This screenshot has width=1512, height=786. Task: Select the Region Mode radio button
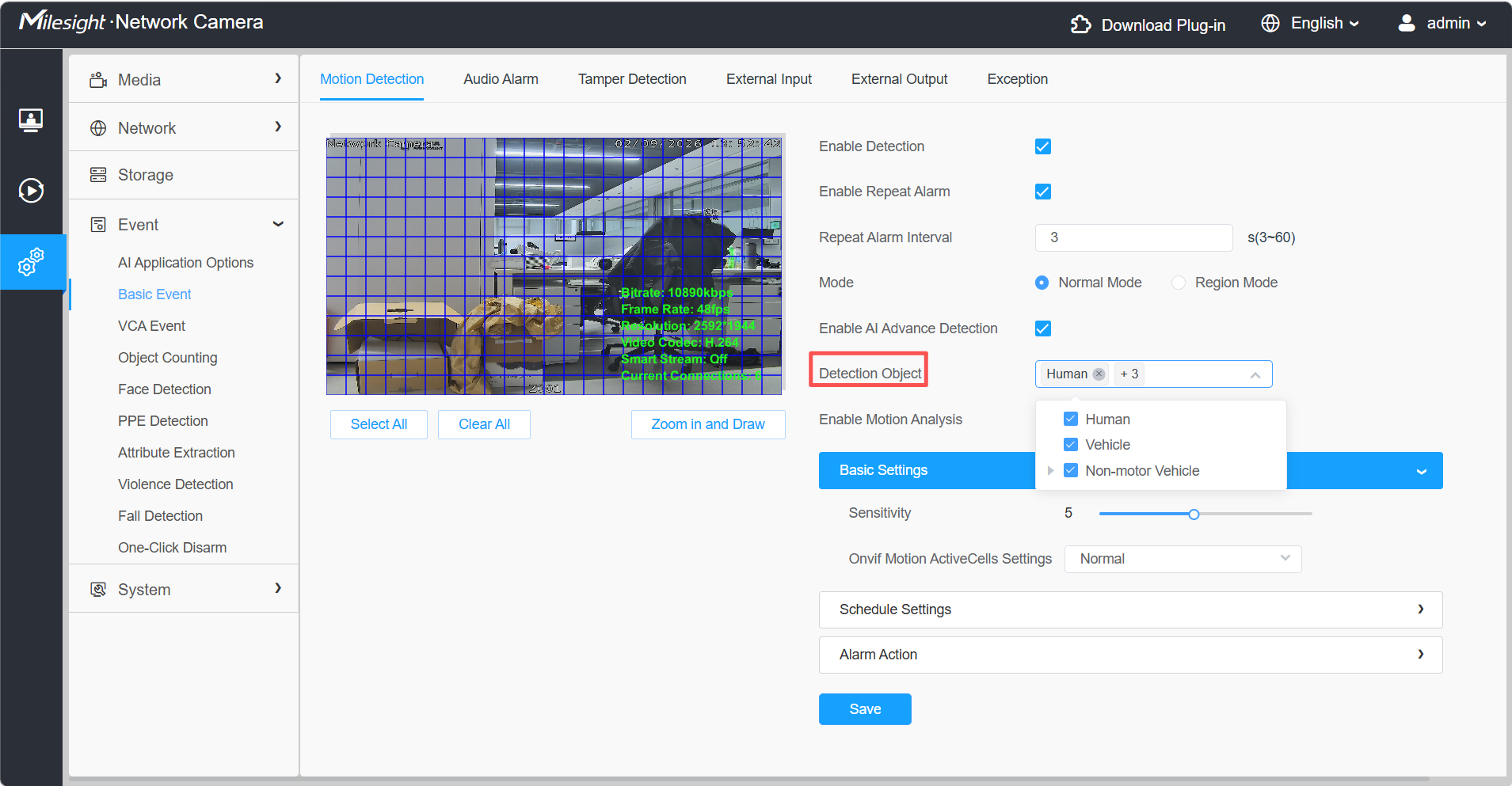1179,283
